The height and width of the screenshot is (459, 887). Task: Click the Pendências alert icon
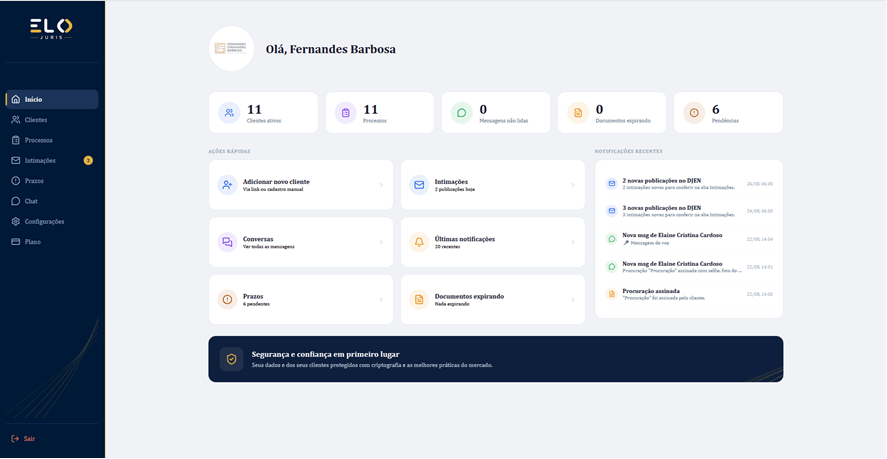[x=694, y=113]
